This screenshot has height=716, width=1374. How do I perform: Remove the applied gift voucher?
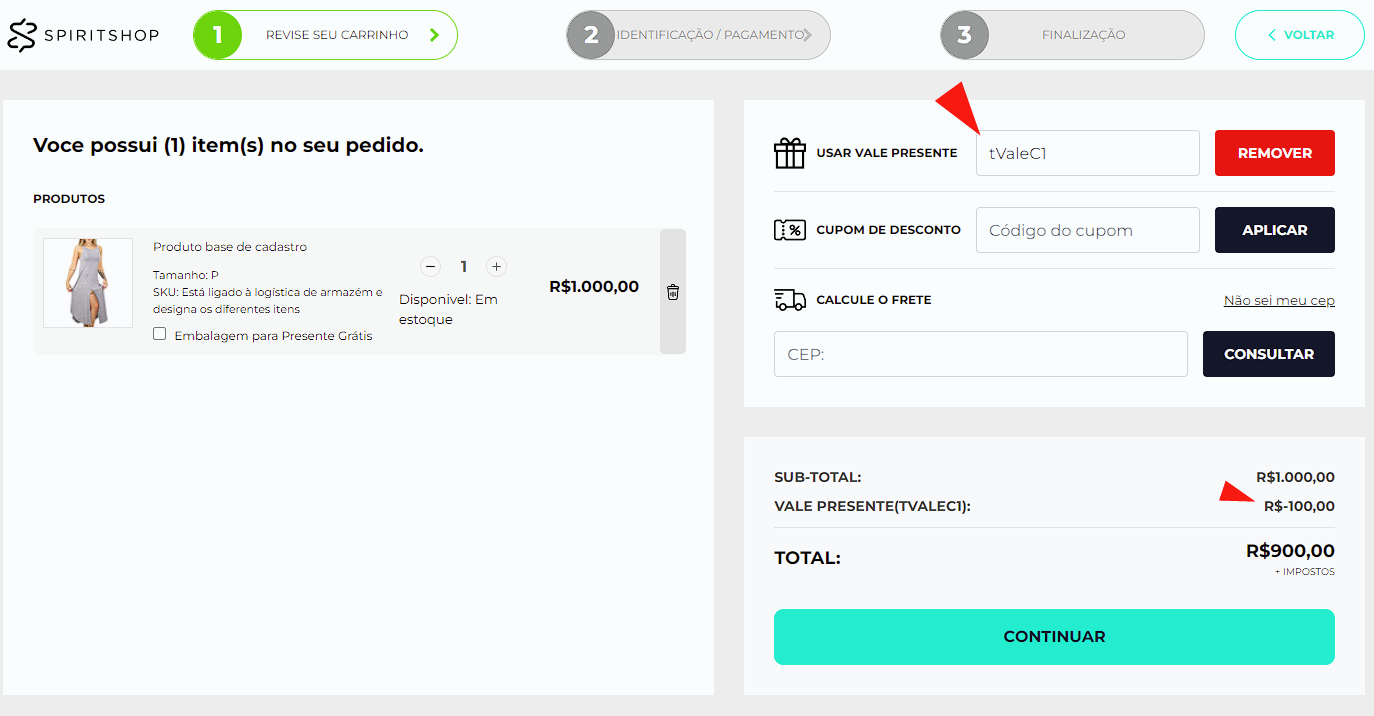(x=1275, y=153)
